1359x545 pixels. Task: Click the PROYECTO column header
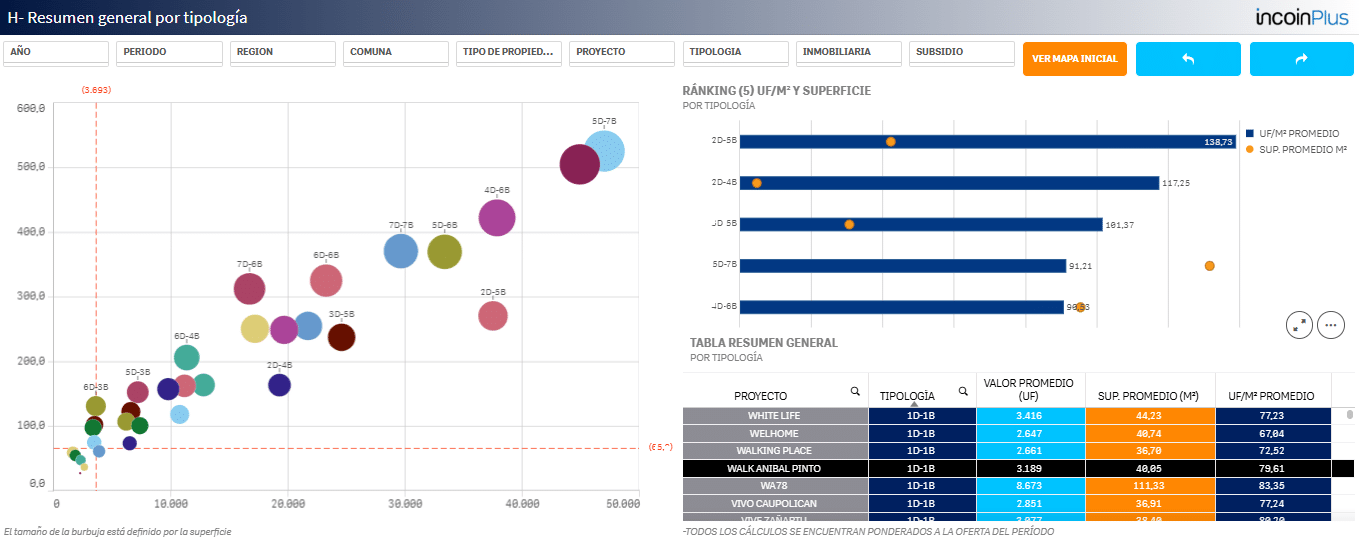tap(761, 396)
